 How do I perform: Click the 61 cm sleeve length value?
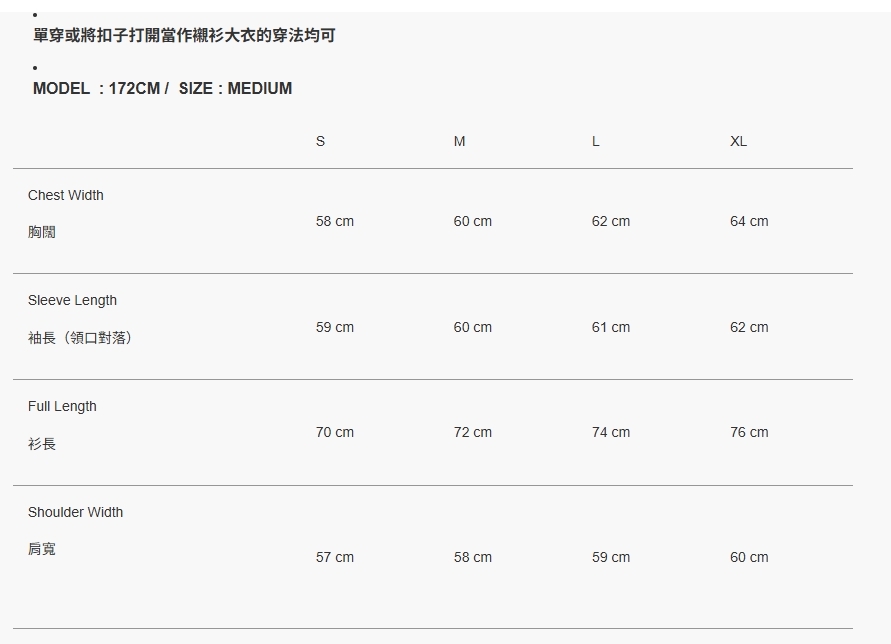611,327
